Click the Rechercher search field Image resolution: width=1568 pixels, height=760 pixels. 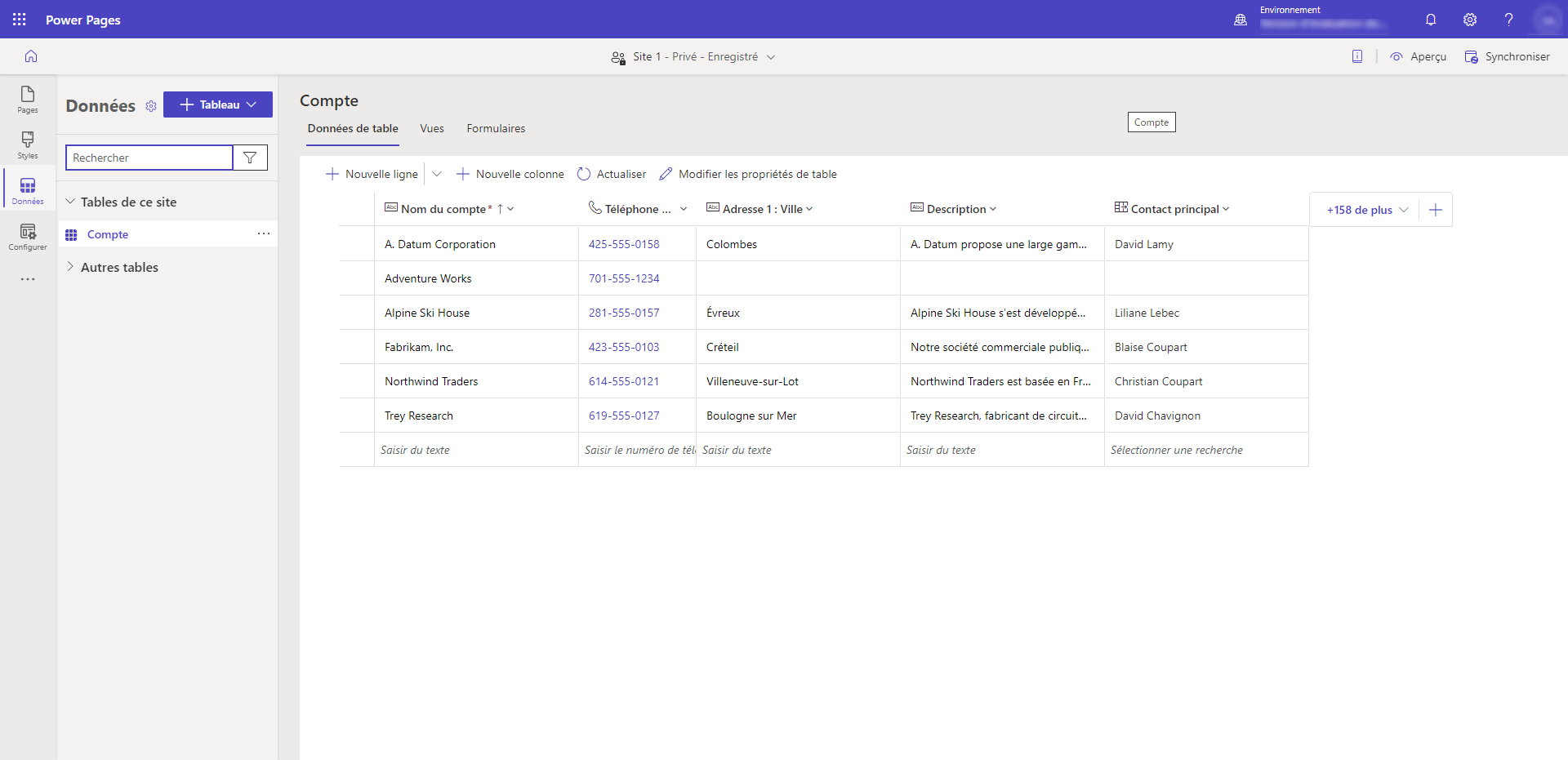[x=149, y=158]
